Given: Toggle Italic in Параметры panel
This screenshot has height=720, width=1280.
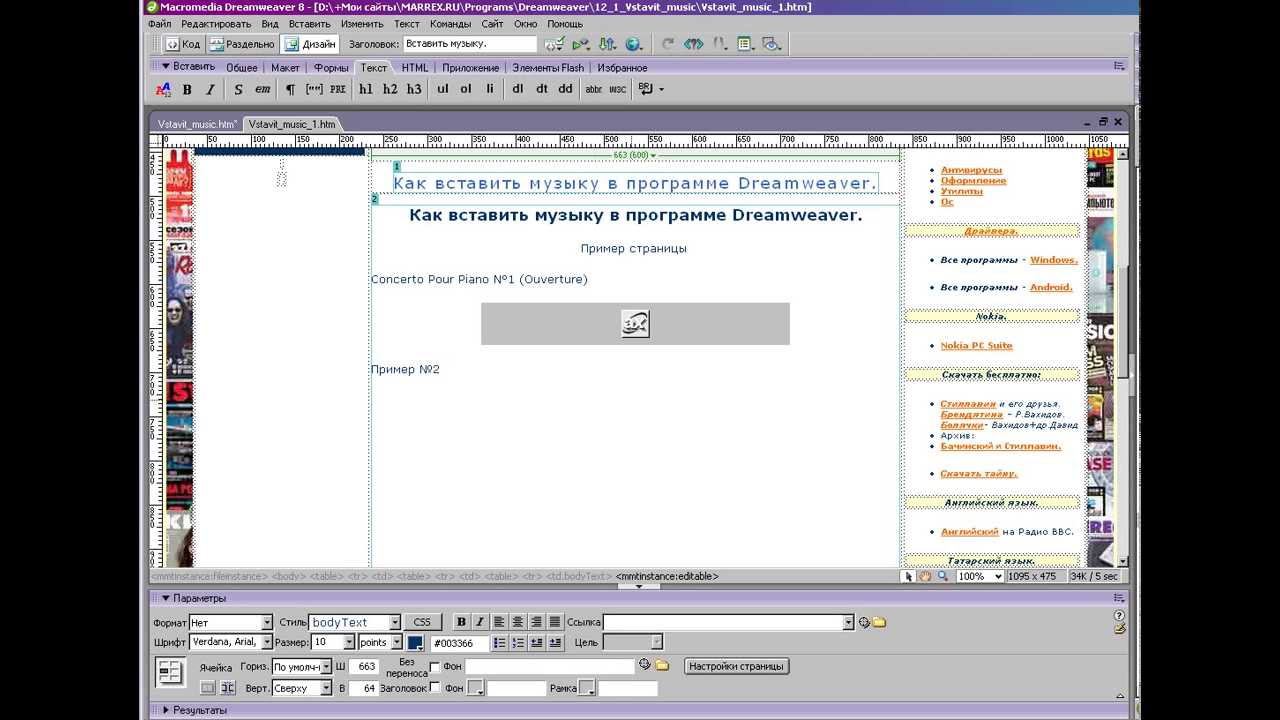Looking at the screenshot, I should 479,622.
